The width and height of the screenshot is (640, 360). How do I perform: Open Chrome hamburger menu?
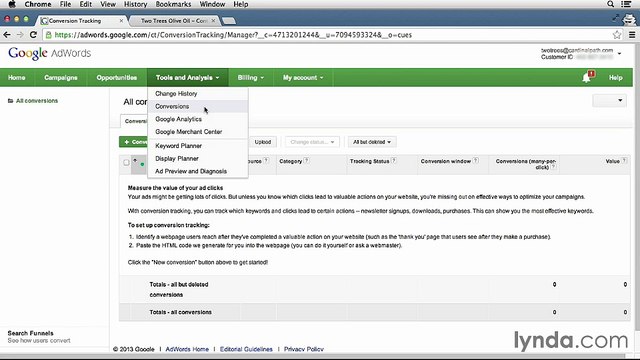pos(632,35)
